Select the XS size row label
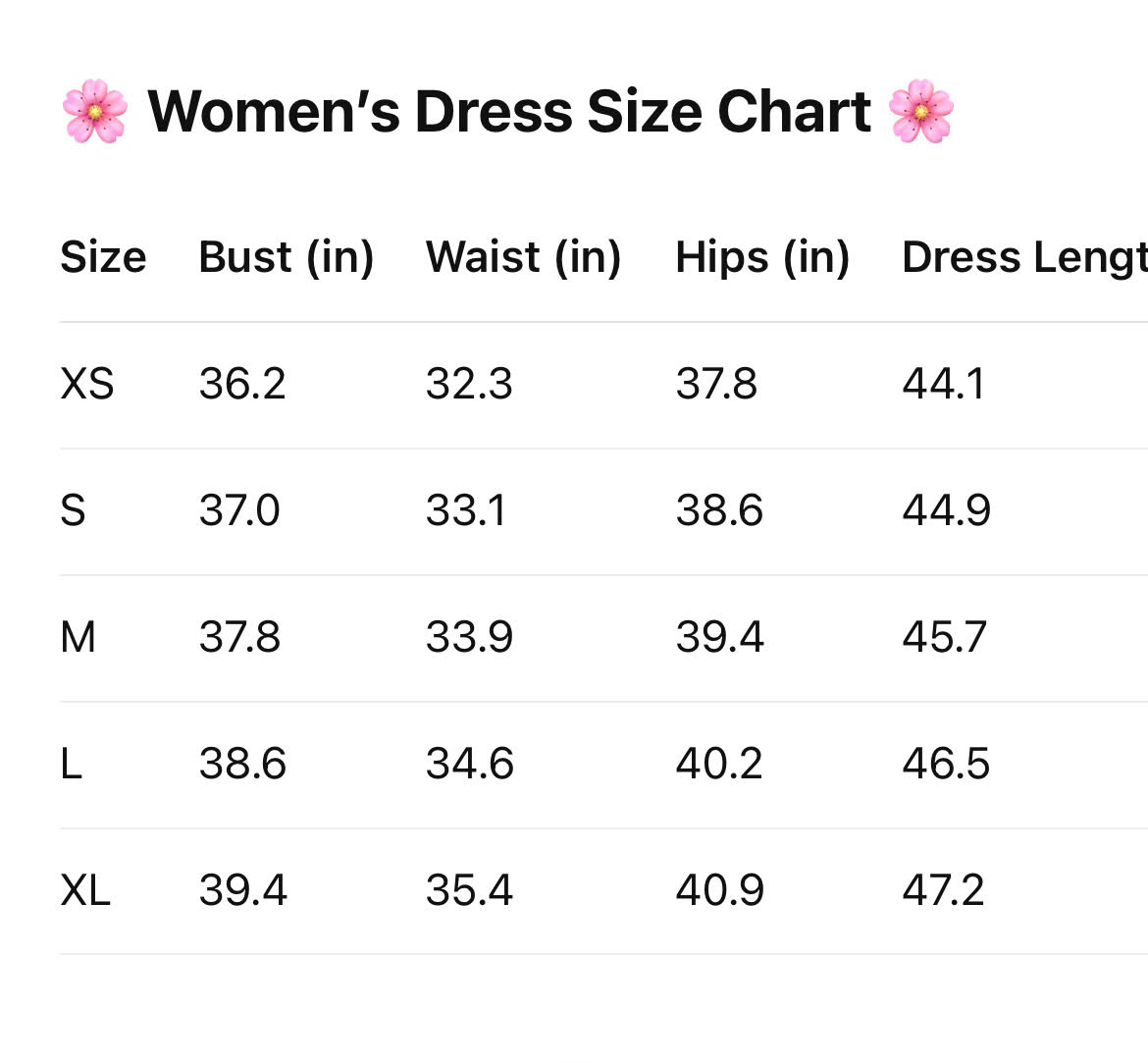 point(87,384)
